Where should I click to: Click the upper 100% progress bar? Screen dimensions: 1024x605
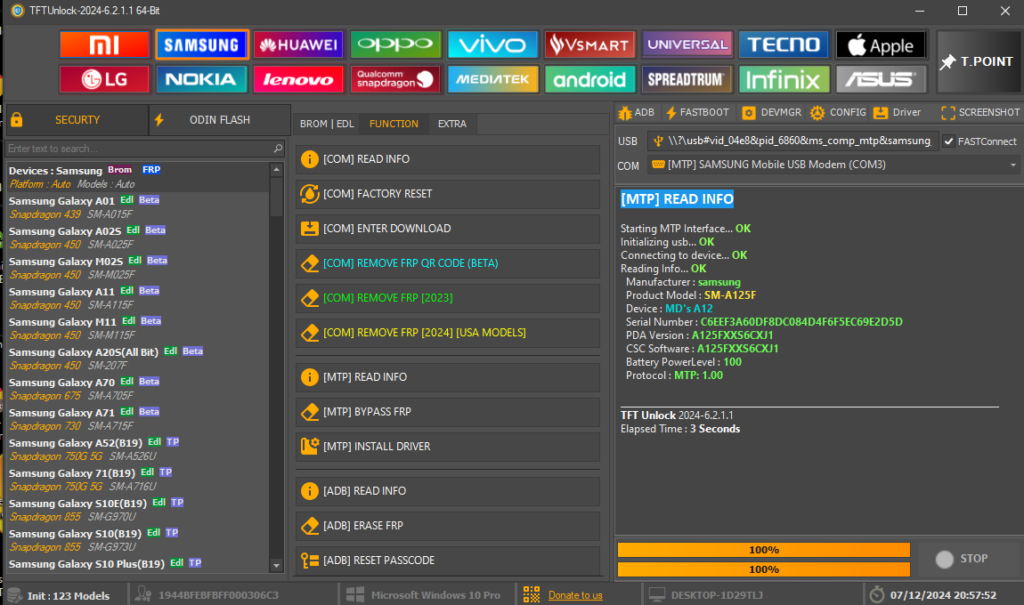pos(763,549)
